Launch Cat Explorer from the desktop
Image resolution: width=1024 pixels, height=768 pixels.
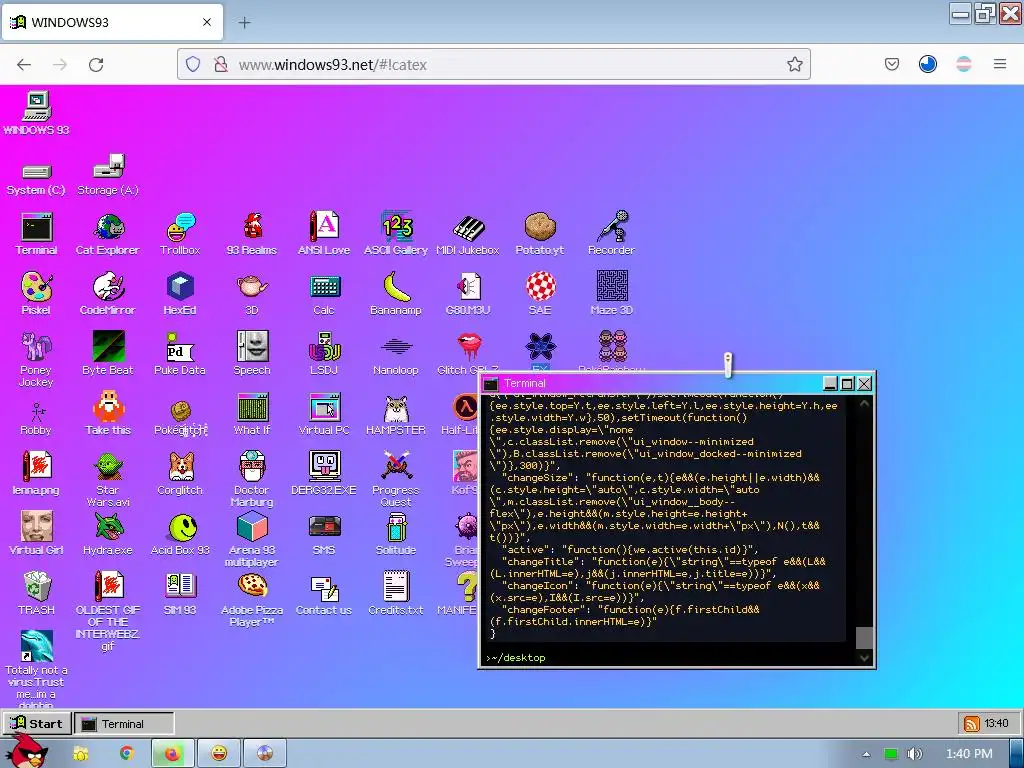[x=108, y=234]
